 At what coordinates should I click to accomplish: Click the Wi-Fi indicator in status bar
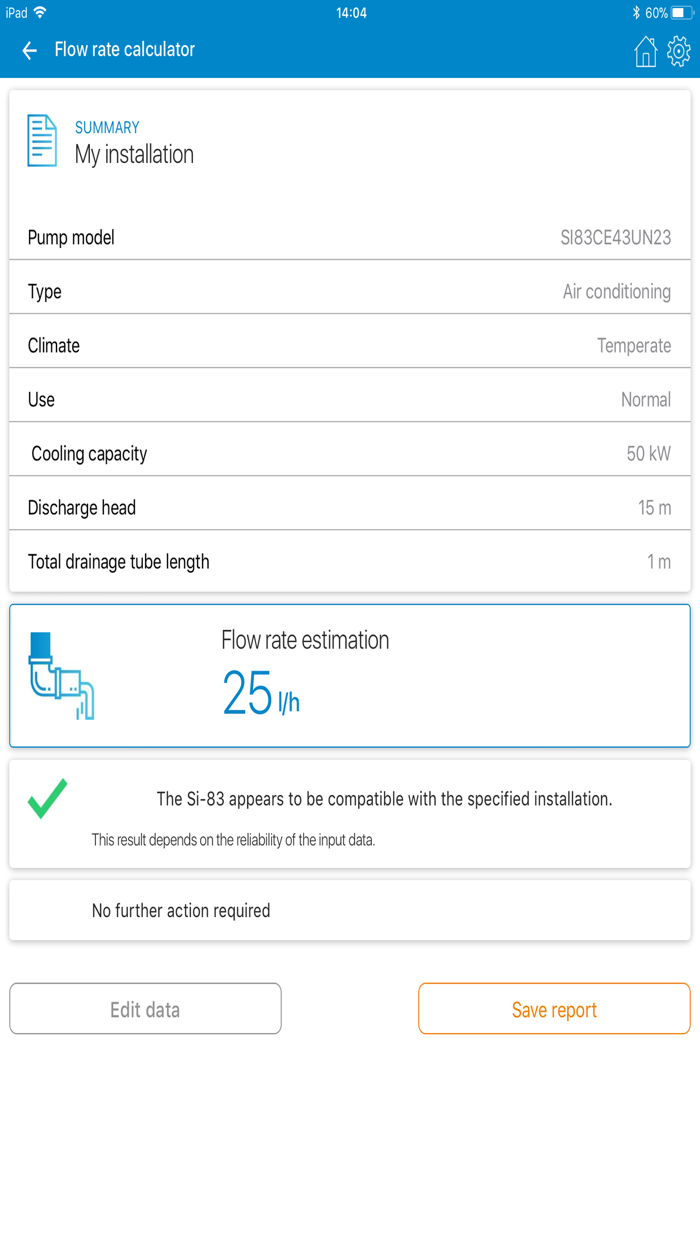[41, 13]
